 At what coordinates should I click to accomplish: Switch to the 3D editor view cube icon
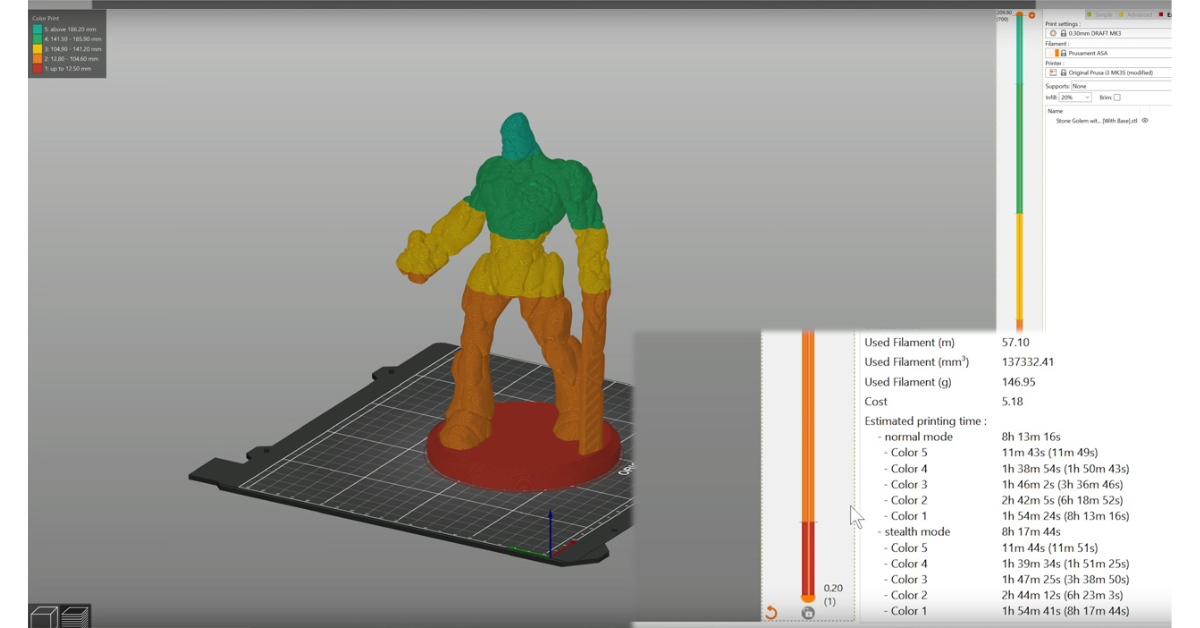coord(44,616)
